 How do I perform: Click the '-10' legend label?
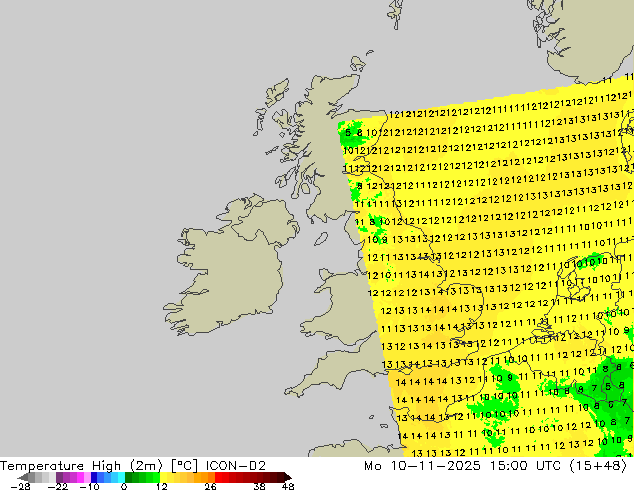89,486
